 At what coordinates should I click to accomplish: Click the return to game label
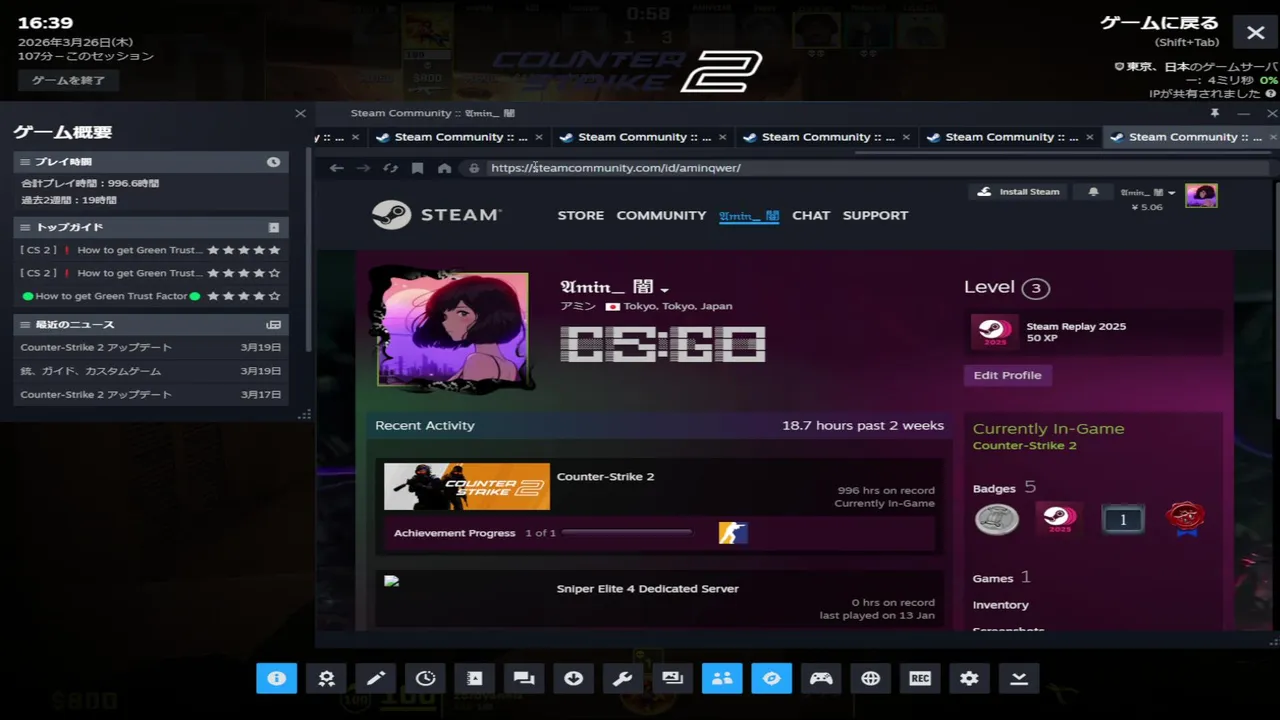(1159, 23)
